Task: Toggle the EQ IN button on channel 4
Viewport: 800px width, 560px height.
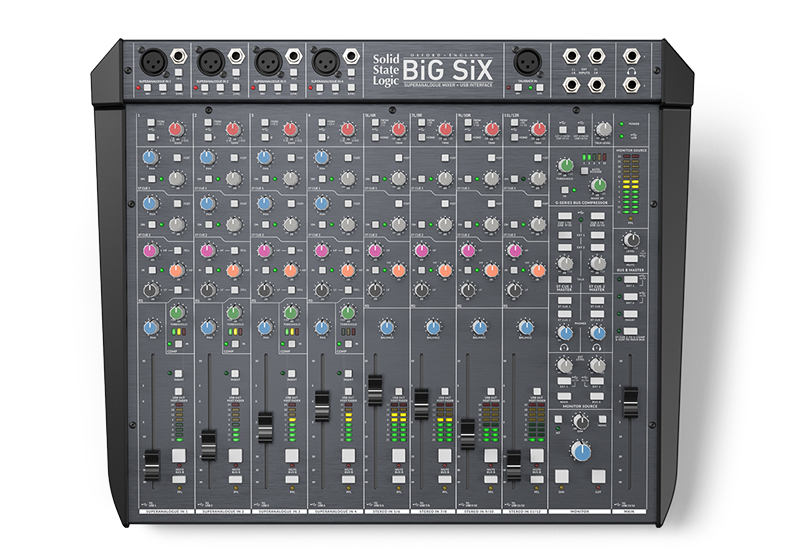Action: (322, 270)
